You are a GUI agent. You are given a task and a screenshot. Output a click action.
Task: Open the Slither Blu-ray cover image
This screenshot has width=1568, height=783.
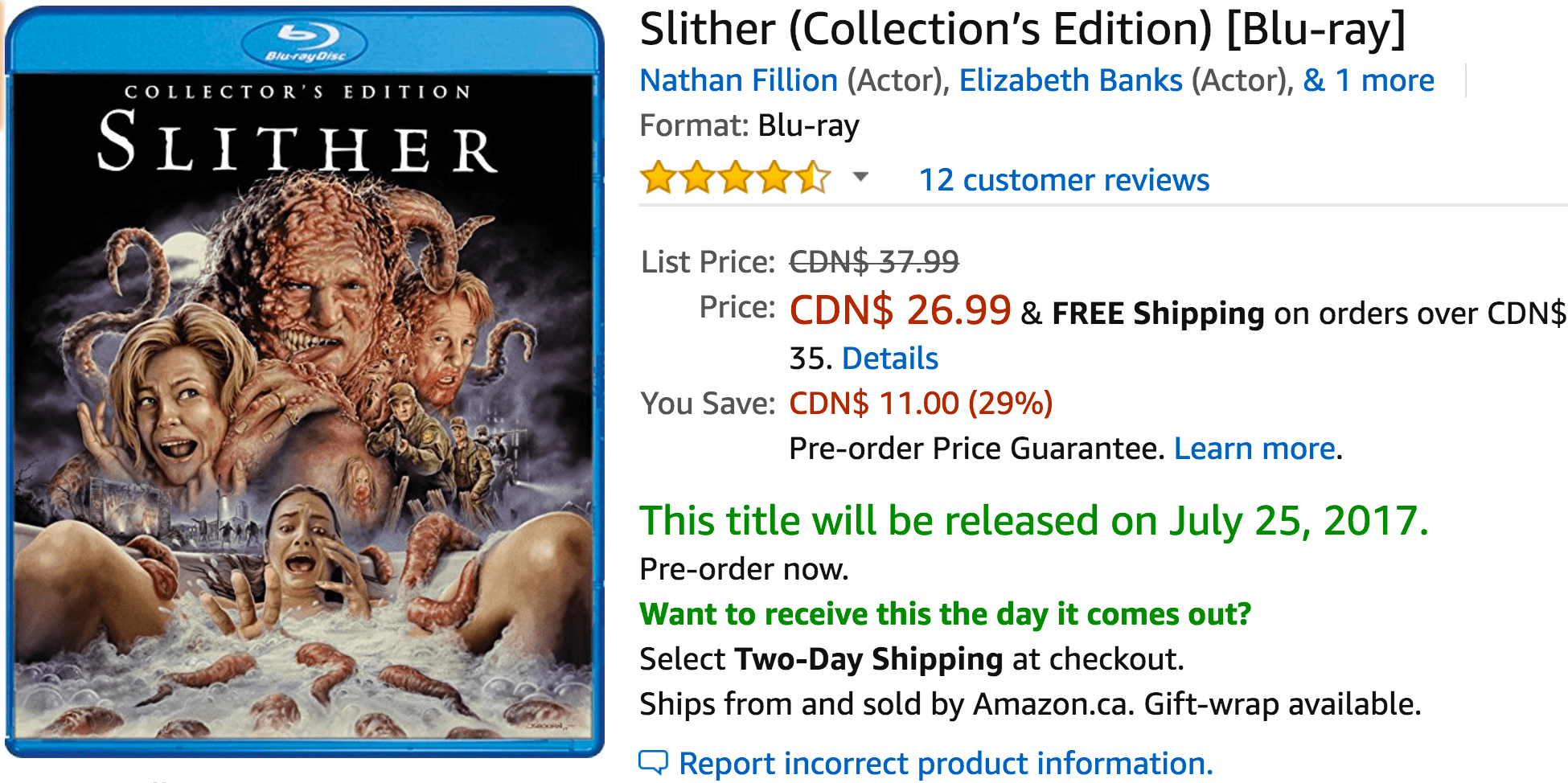[x=304, y=383]
